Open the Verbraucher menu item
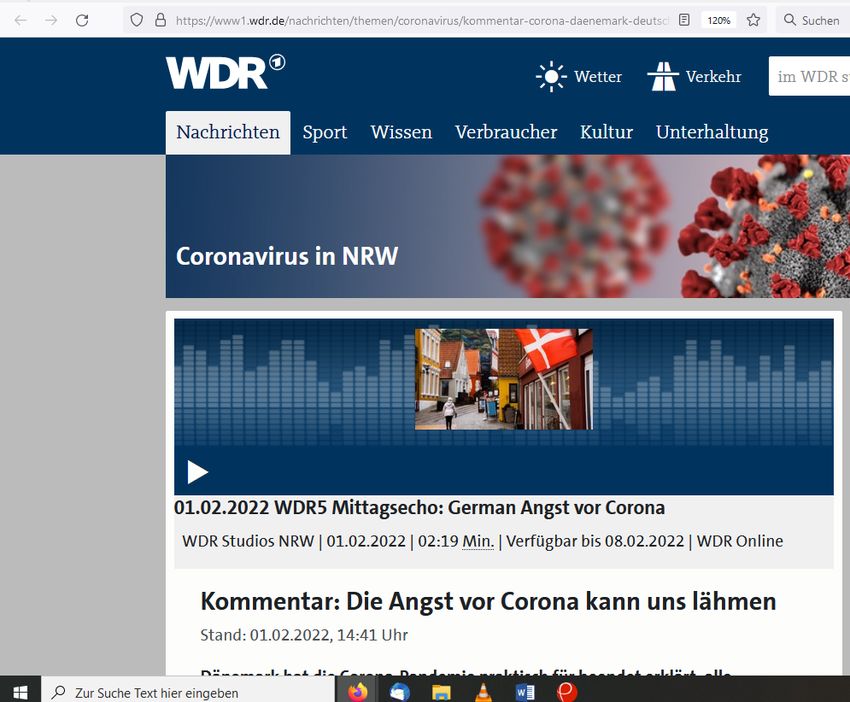Viewport: 850px width, 702px height. click(x=506, y=132)
